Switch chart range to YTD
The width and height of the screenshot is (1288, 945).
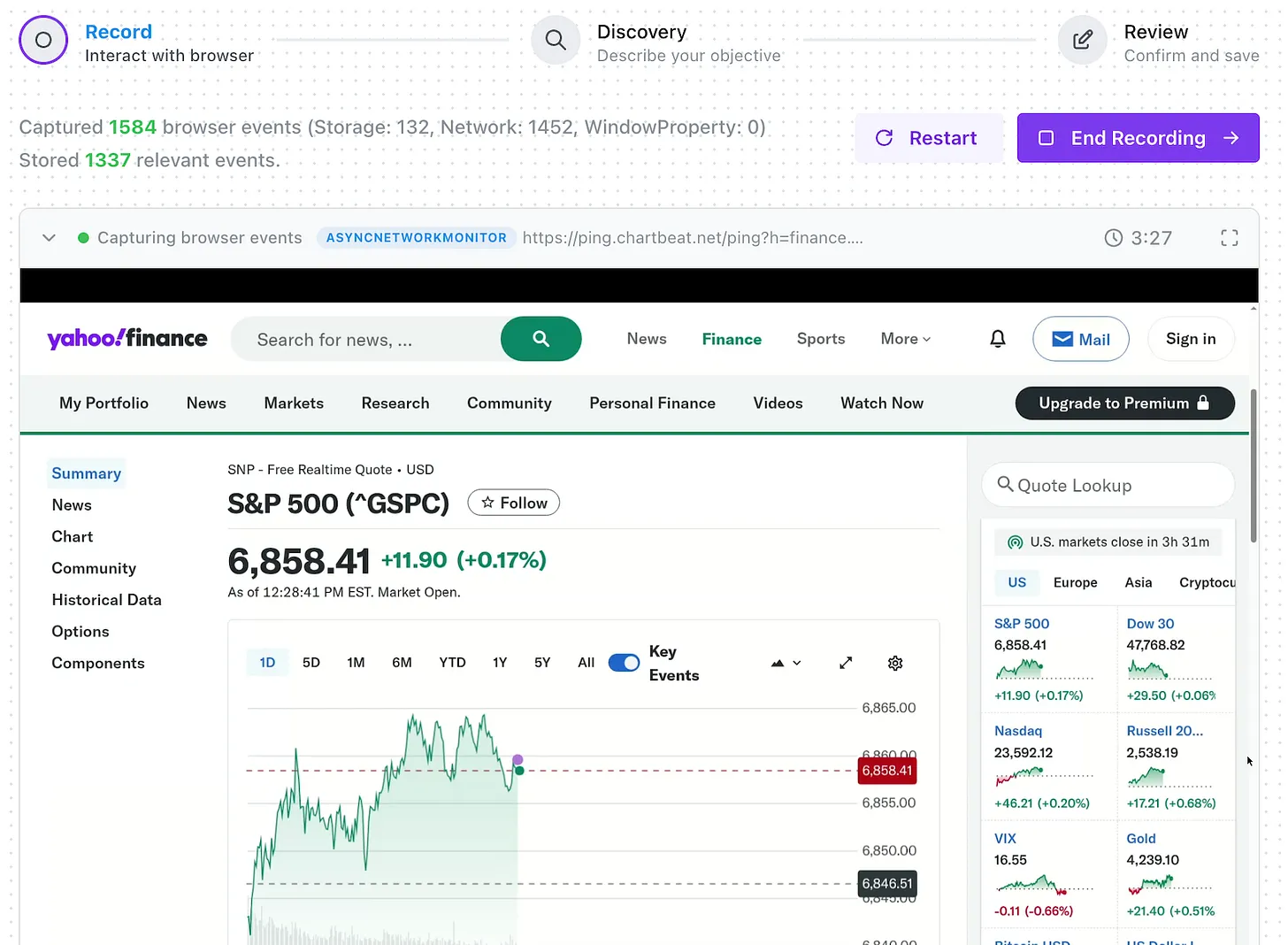tap(452, 662)
